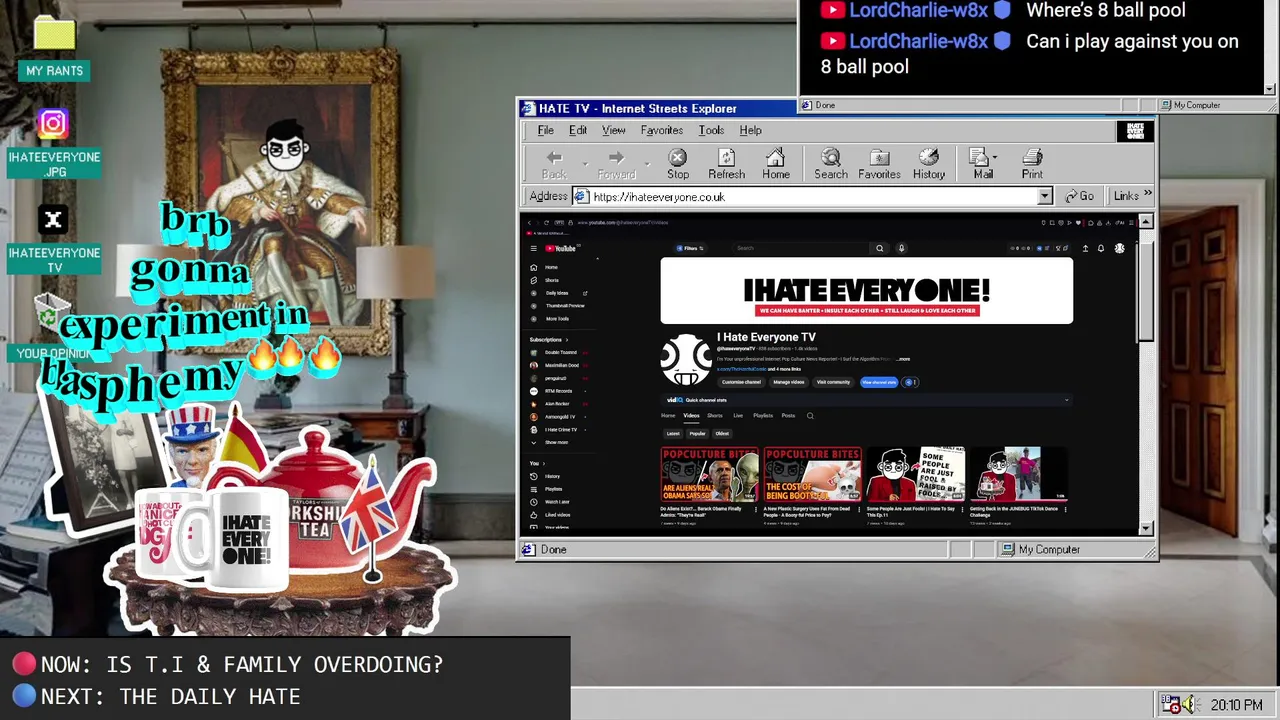Open the Forward button history dropdown
This screenshot has height=720, width=1280.
647,164
